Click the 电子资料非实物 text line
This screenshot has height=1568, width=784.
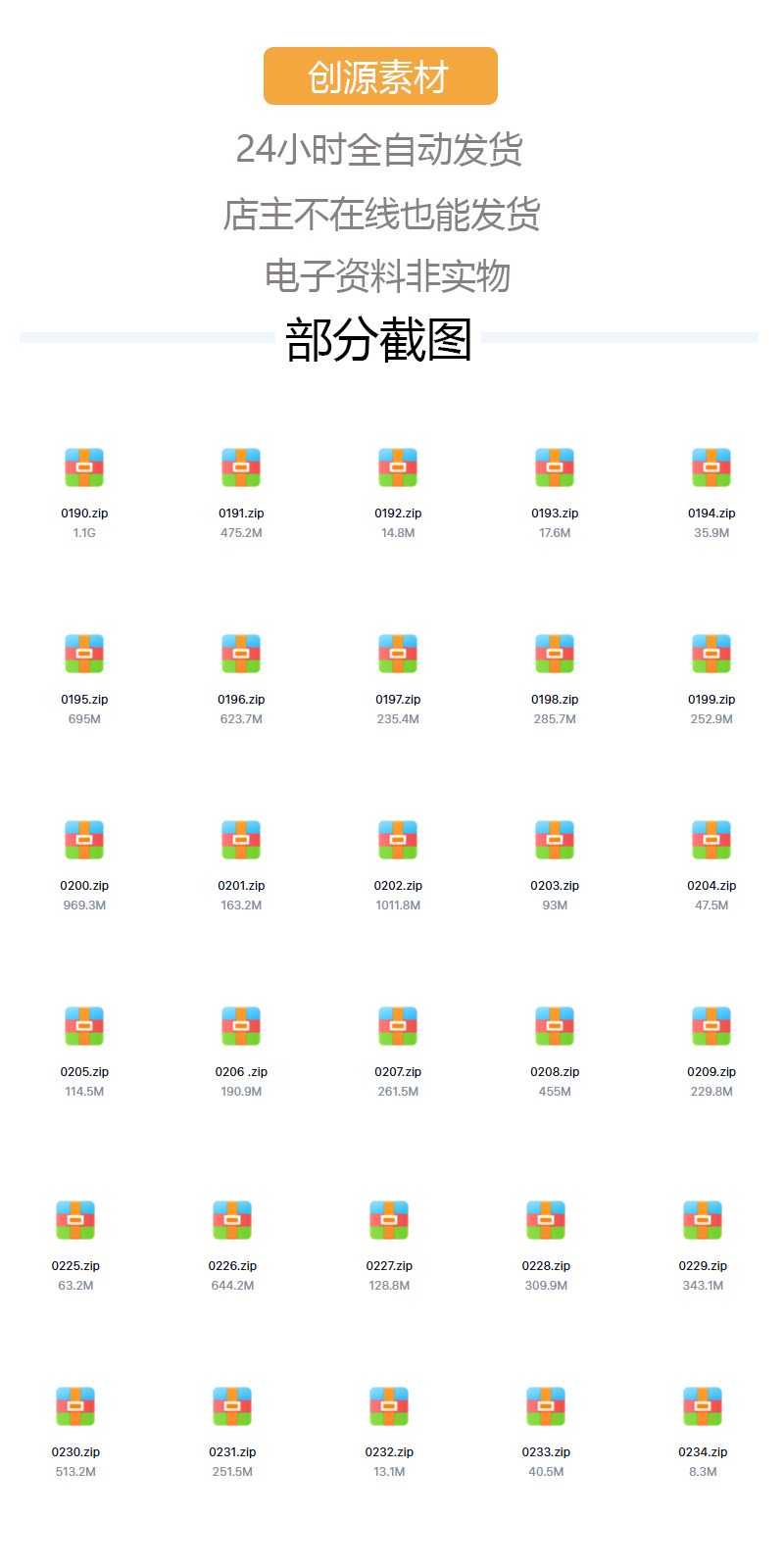pos(388,275)
